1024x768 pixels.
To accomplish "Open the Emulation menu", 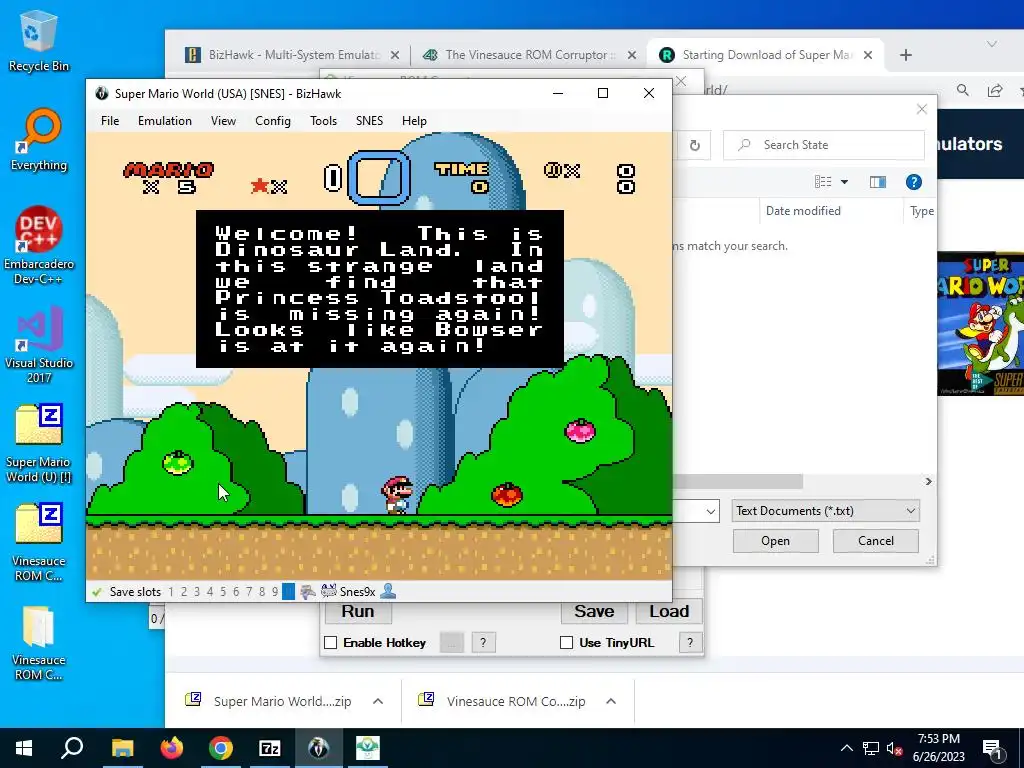I will click(165, 121).
